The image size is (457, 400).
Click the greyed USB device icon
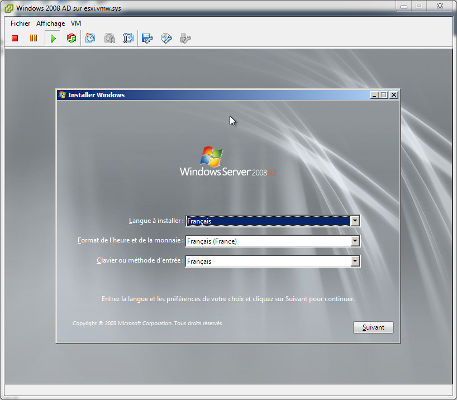click(x=185, y=38)
